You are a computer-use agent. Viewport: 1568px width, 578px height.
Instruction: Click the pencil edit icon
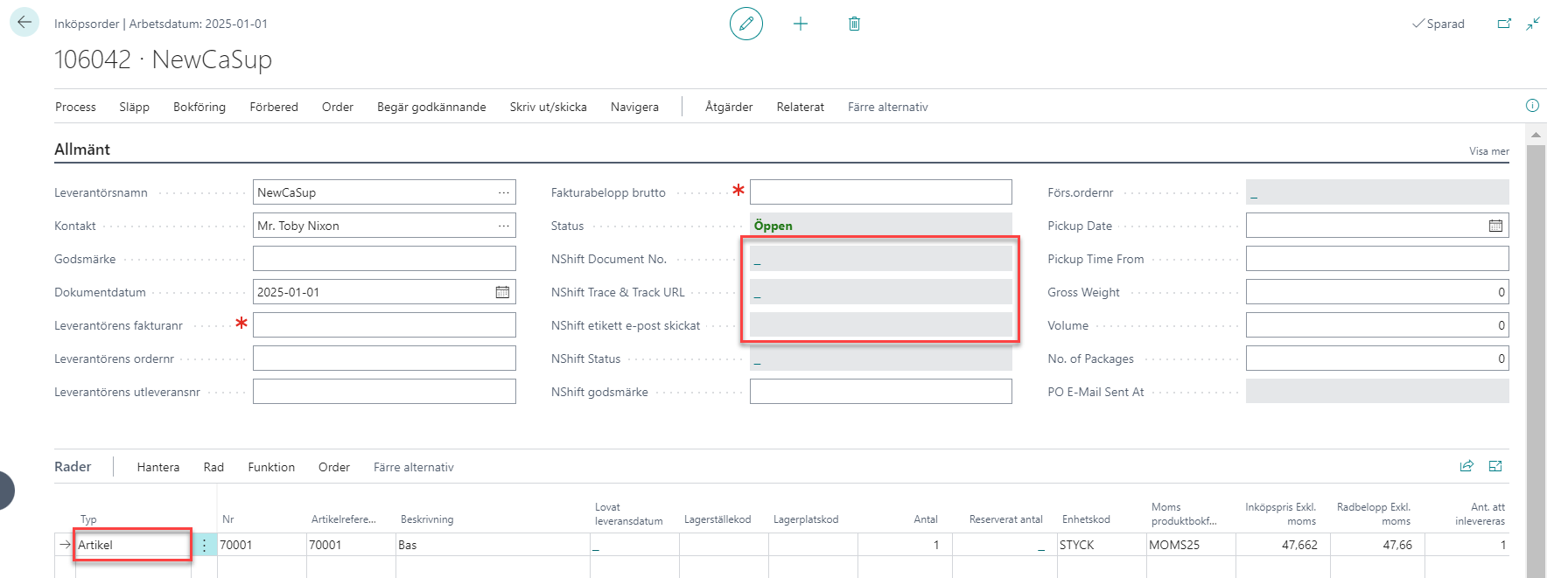[746, 24]
